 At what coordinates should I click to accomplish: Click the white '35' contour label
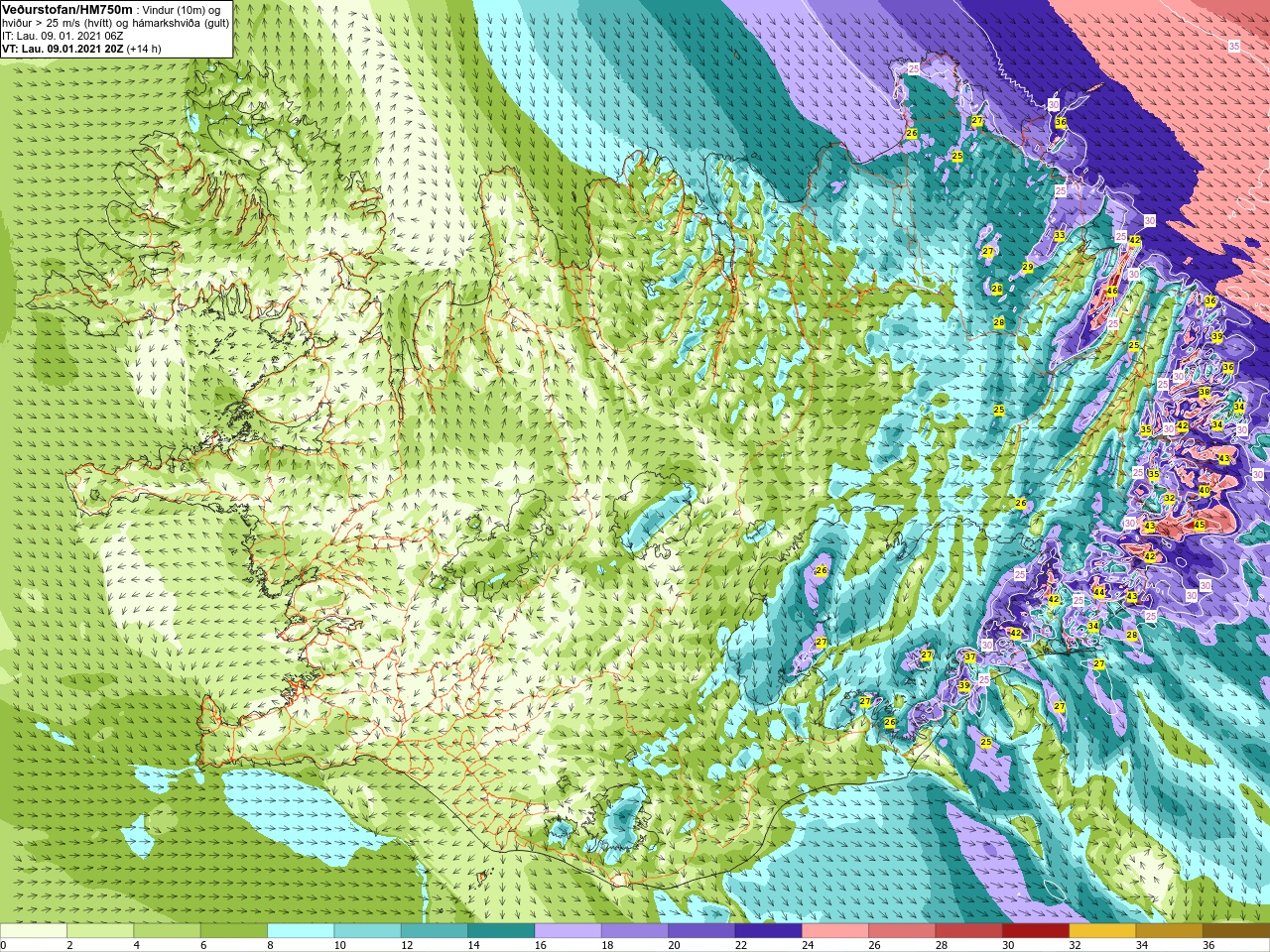click(x=1233, y=47)
